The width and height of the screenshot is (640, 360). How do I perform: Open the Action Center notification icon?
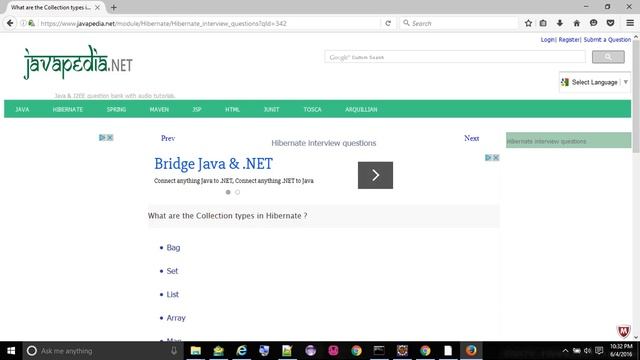(599, 351)
